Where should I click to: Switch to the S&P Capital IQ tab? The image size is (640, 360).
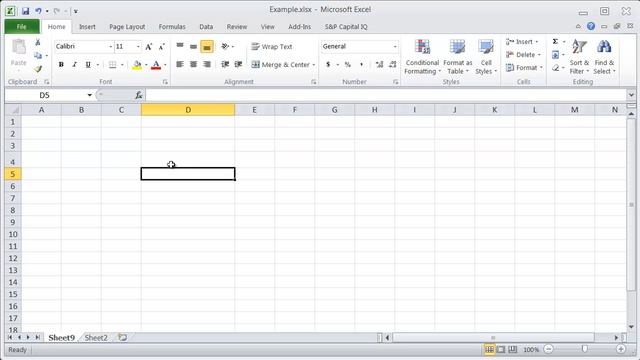pyautogui.click(x=346, y=27)
